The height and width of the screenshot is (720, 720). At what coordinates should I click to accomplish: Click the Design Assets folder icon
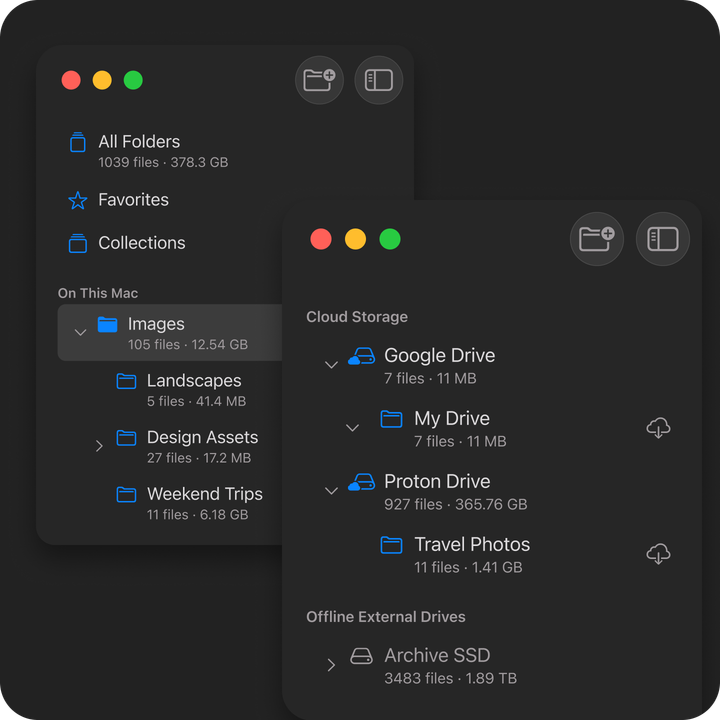[x=126, y=438]
